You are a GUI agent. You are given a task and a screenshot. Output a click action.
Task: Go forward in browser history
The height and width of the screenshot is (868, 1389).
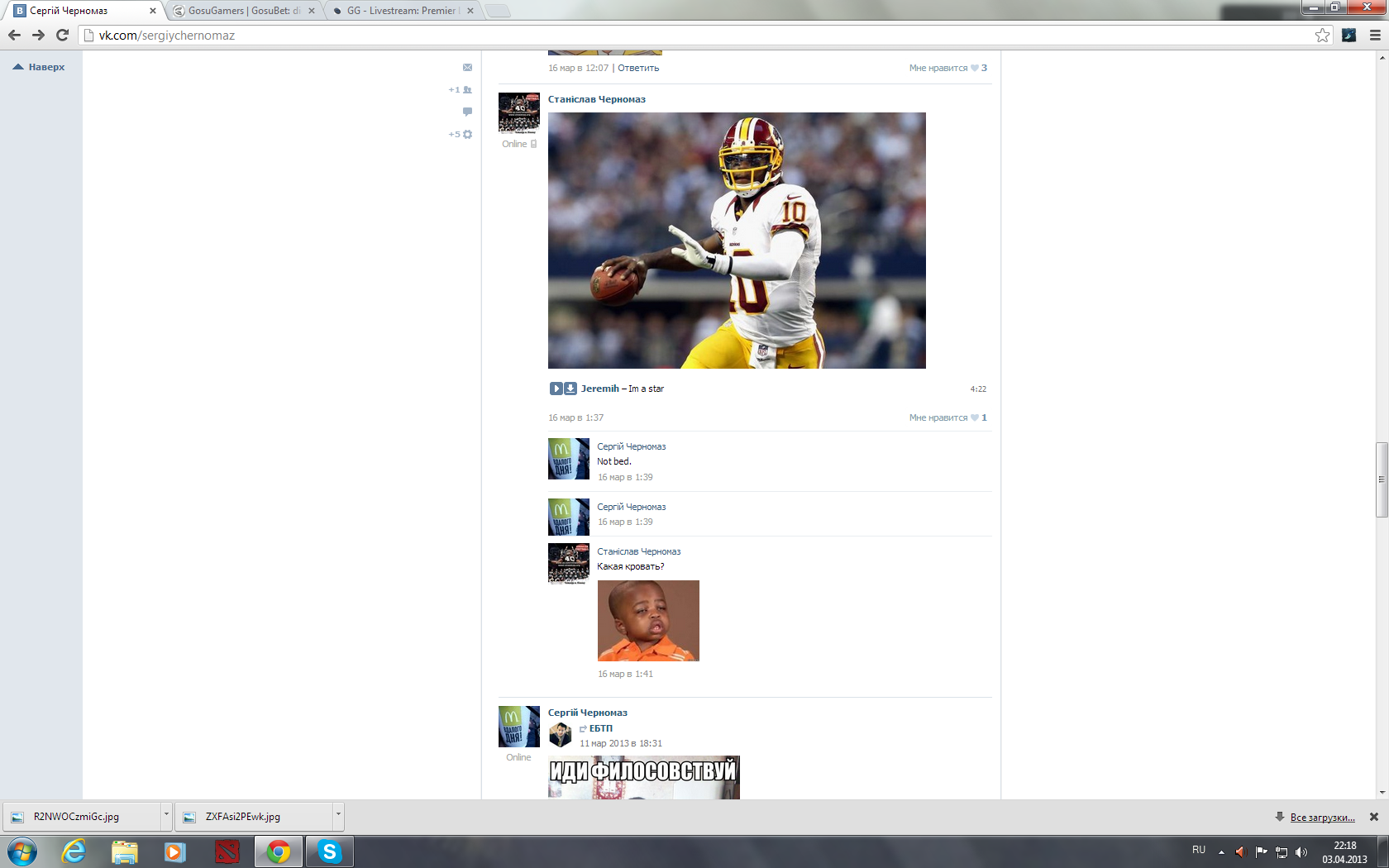pyautogui.click(x=38, y=35)
